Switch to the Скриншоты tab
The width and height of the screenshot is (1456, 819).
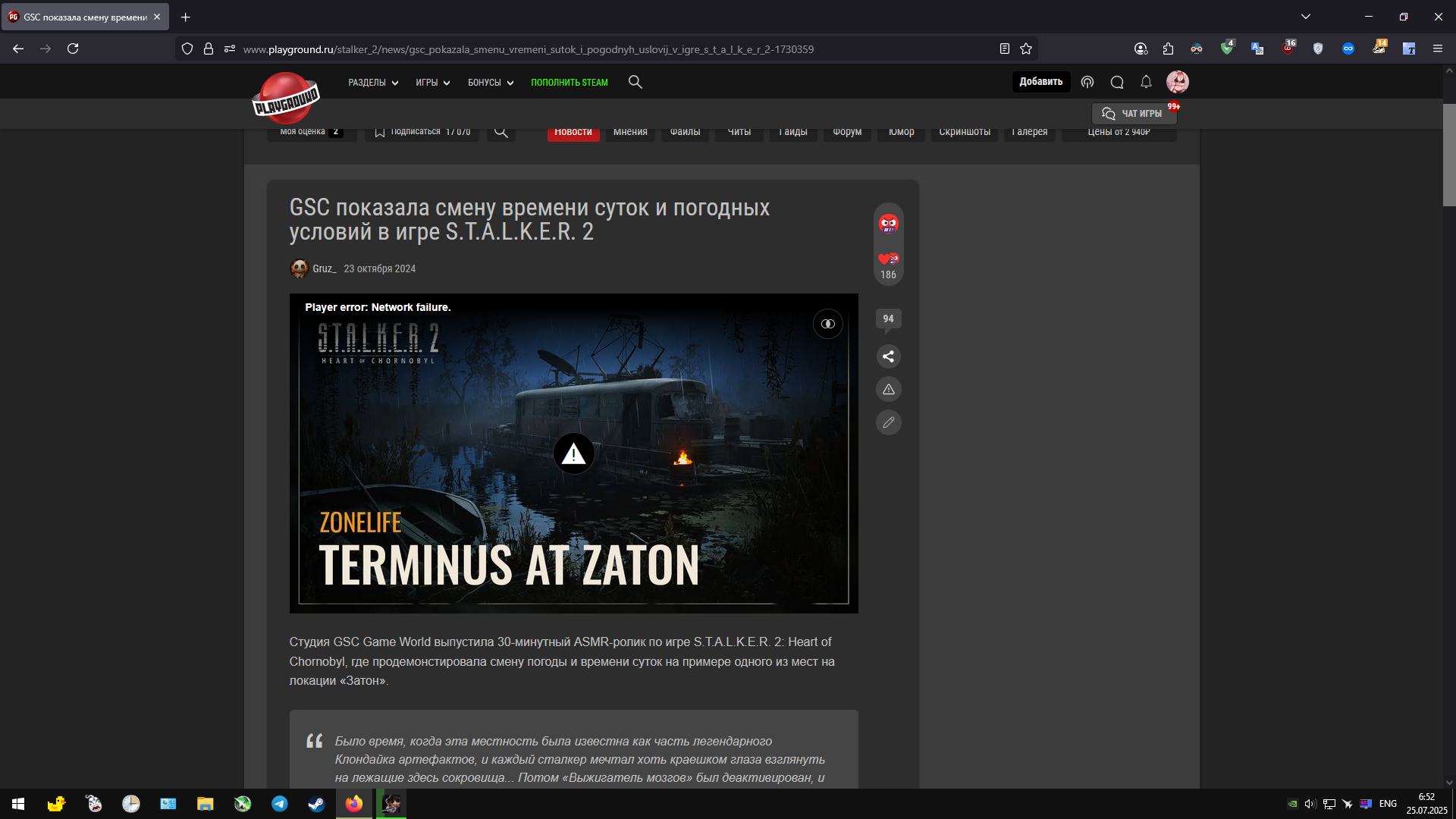(965, 132)
